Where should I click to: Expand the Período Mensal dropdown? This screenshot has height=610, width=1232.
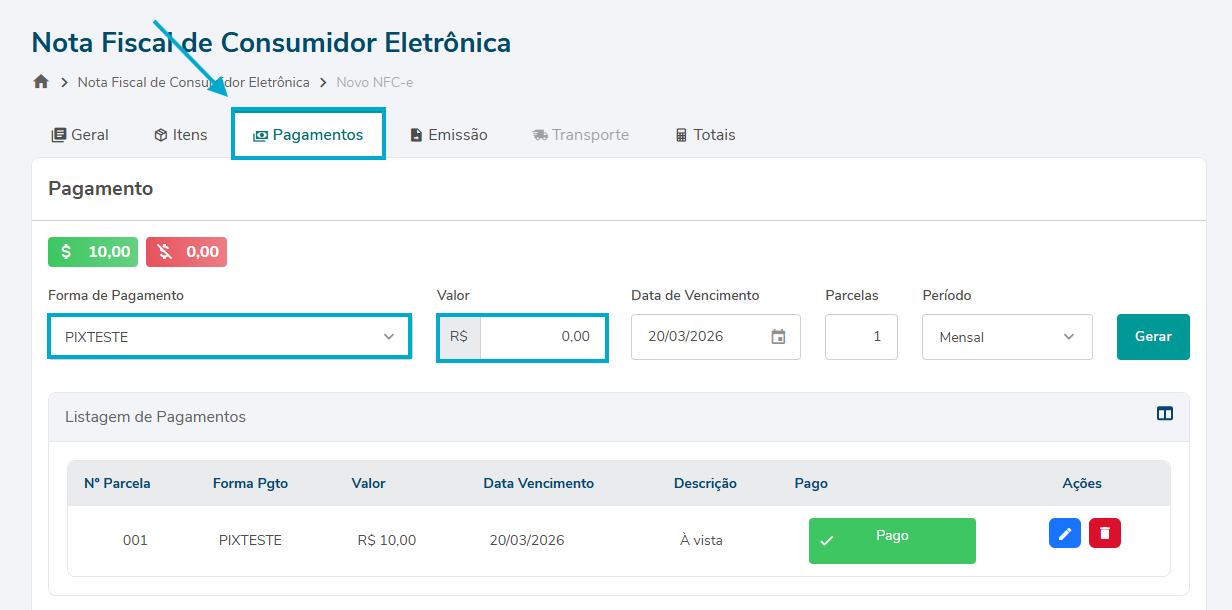click(x=1007, y=337)
